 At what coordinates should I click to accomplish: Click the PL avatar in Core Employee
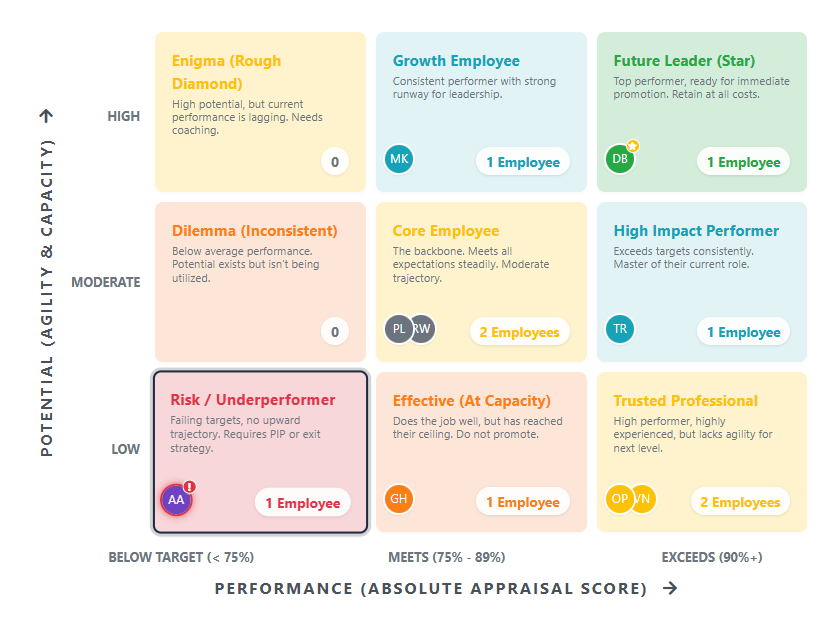(x=399, y=329)
